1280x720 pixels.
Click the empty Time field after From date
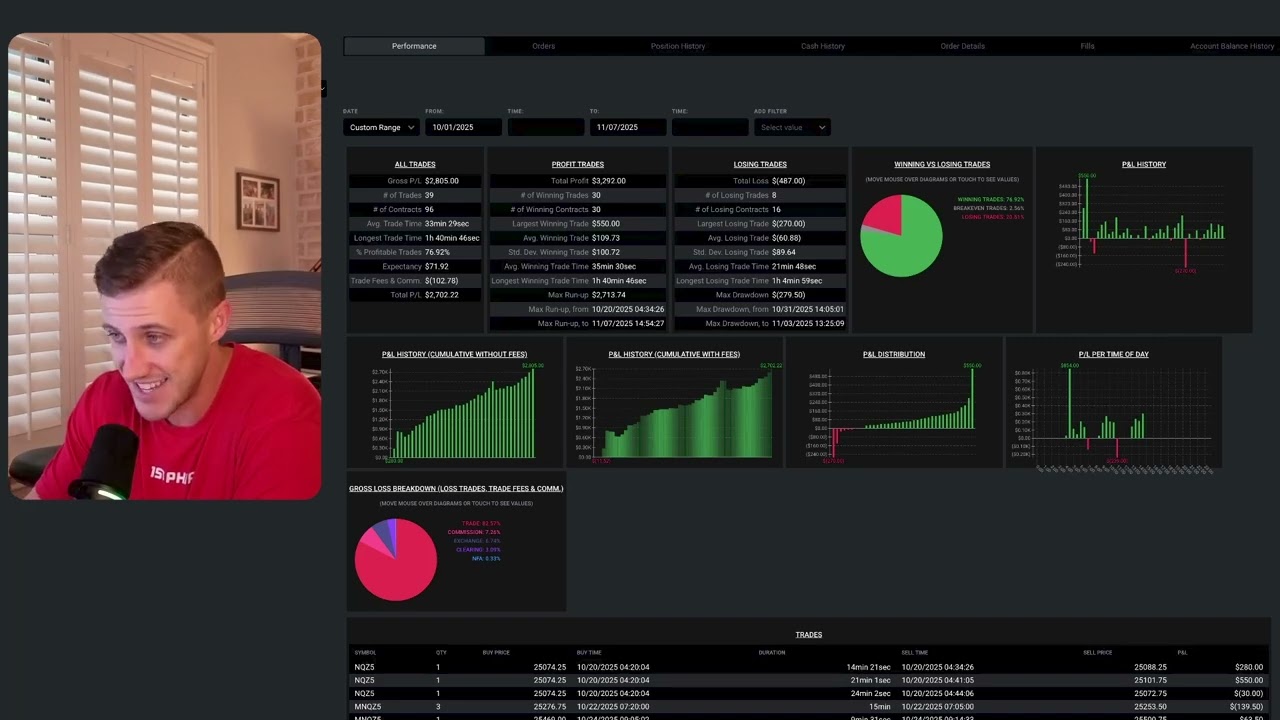point(546,127)
